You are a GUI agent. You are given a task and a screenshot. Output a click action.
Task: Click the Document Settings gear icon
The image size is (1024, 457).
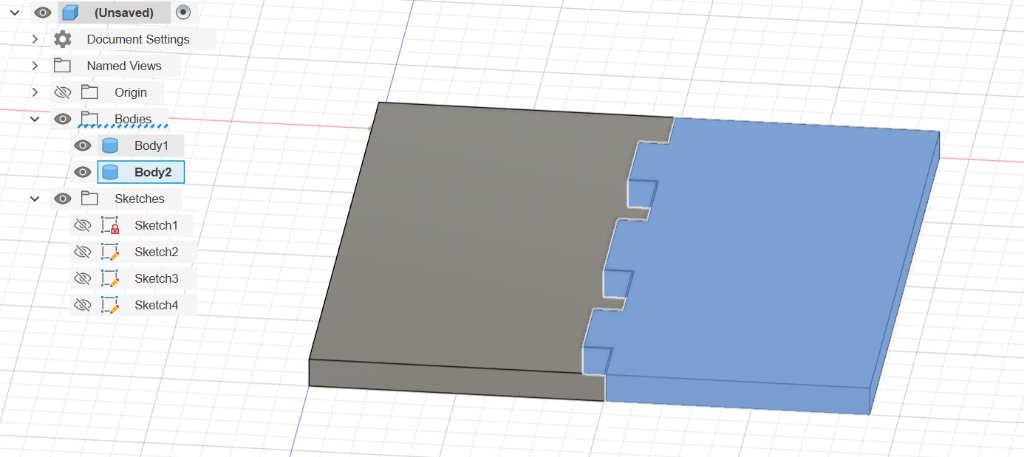point(63,39)
